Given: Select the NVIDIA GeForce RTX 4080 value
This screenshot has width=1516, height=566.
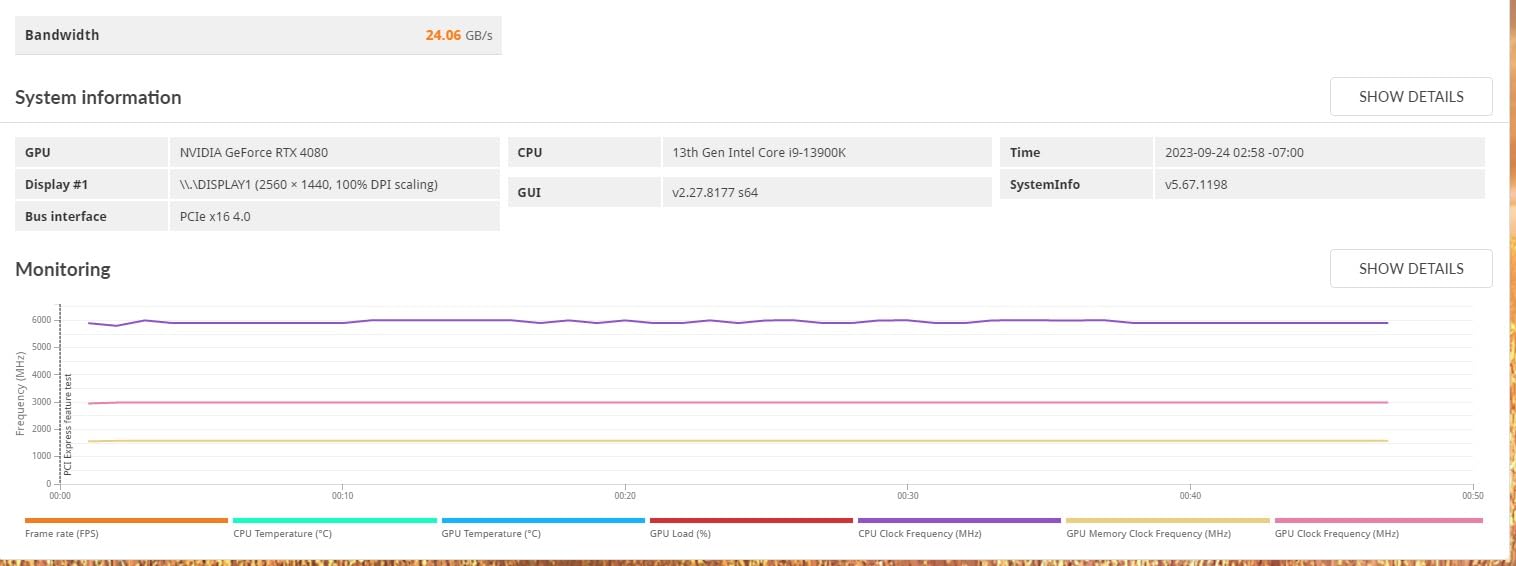Looking at the screenshot, I should click(x=254, y=153).
